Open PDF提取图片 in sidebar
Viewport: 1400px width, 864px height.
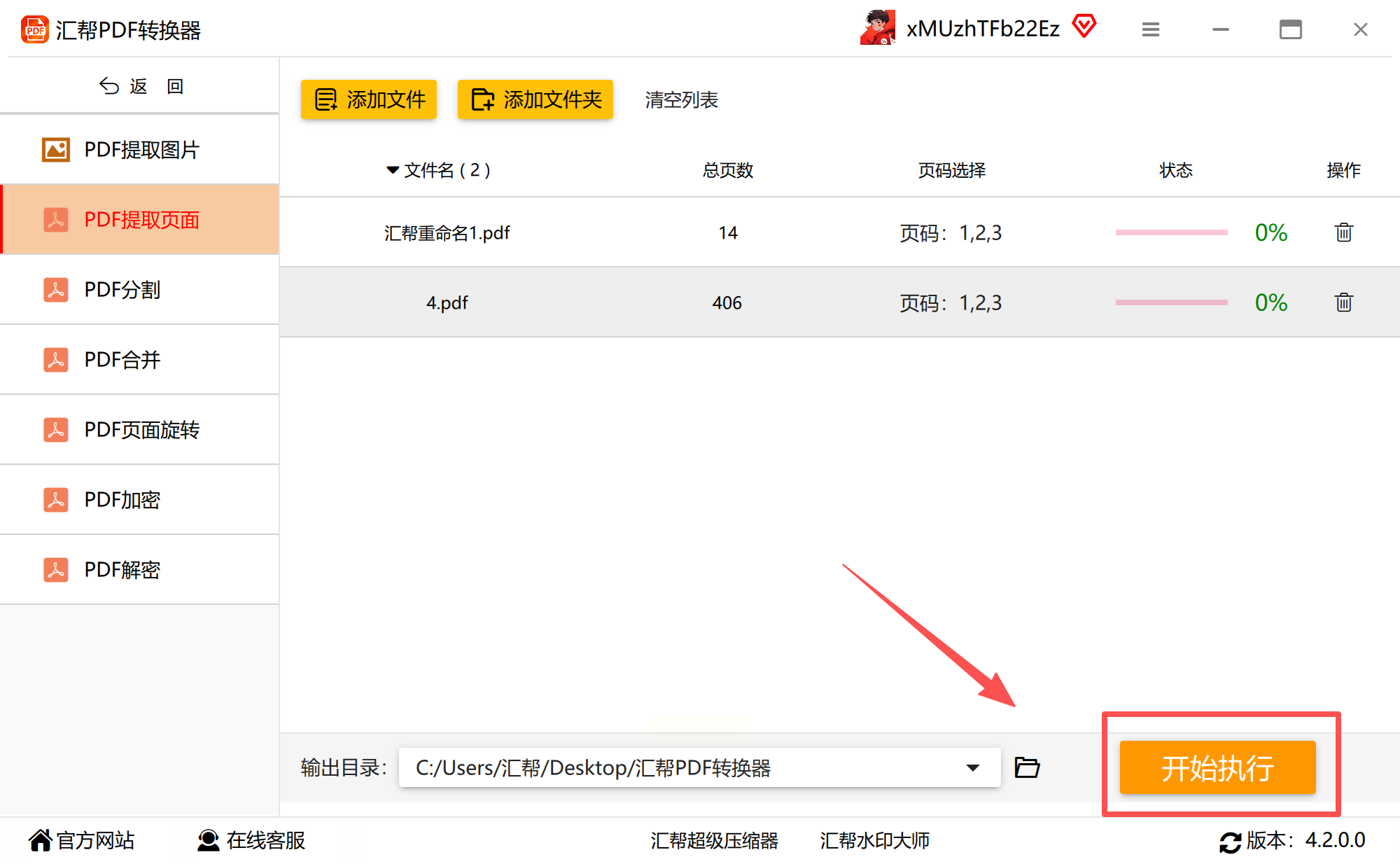[140, 149]
